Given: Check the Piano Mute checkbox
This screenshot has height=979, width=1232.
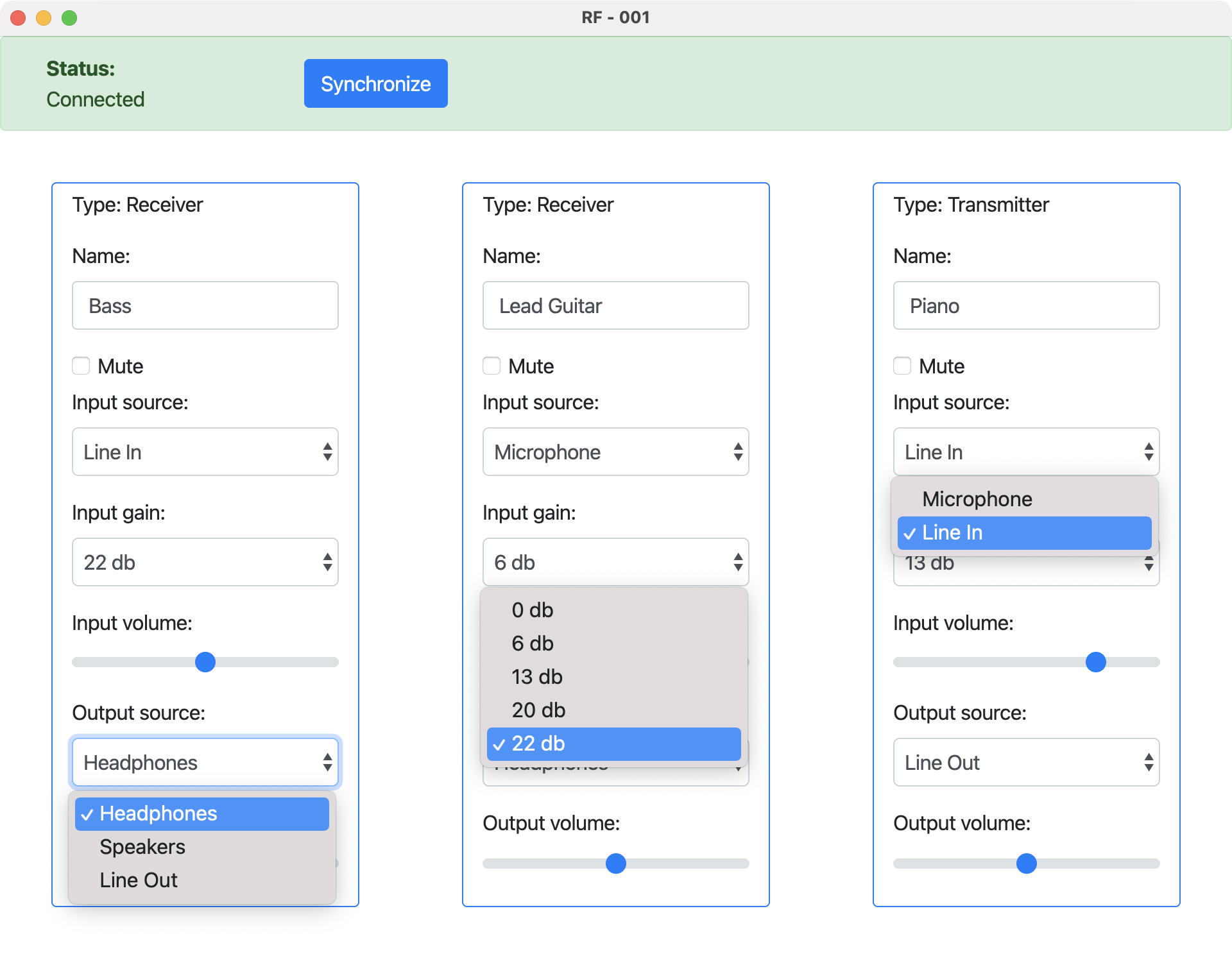Looking at the screenshot, I should 902,366.
